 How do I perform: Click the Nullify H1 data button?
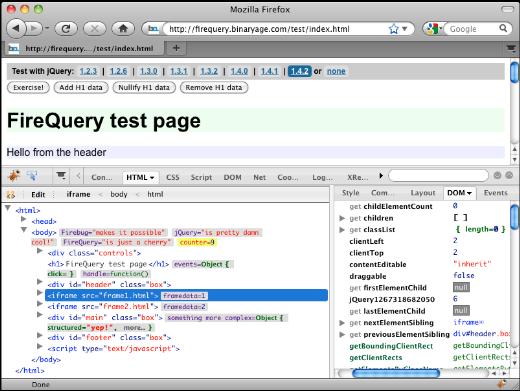tap(144, 88)
